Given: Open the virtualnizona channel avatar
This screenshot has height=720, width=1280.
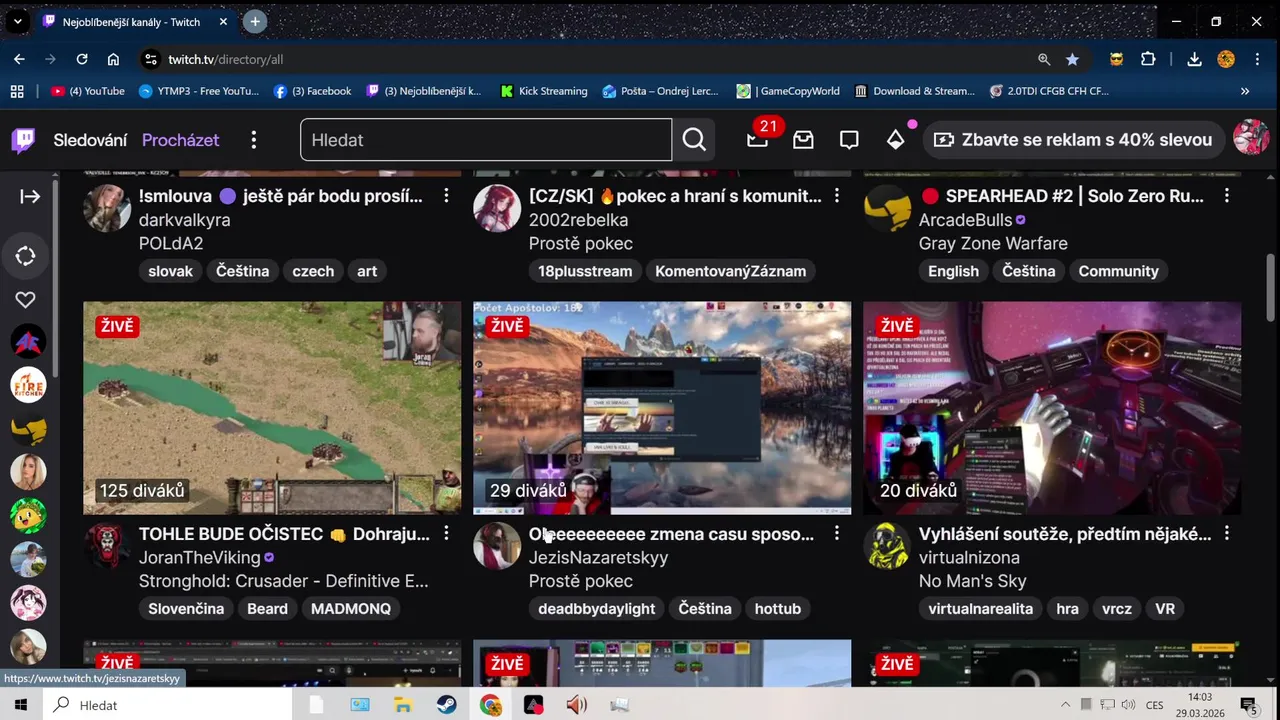Looking at the screenshot, I should coord(887,546).
